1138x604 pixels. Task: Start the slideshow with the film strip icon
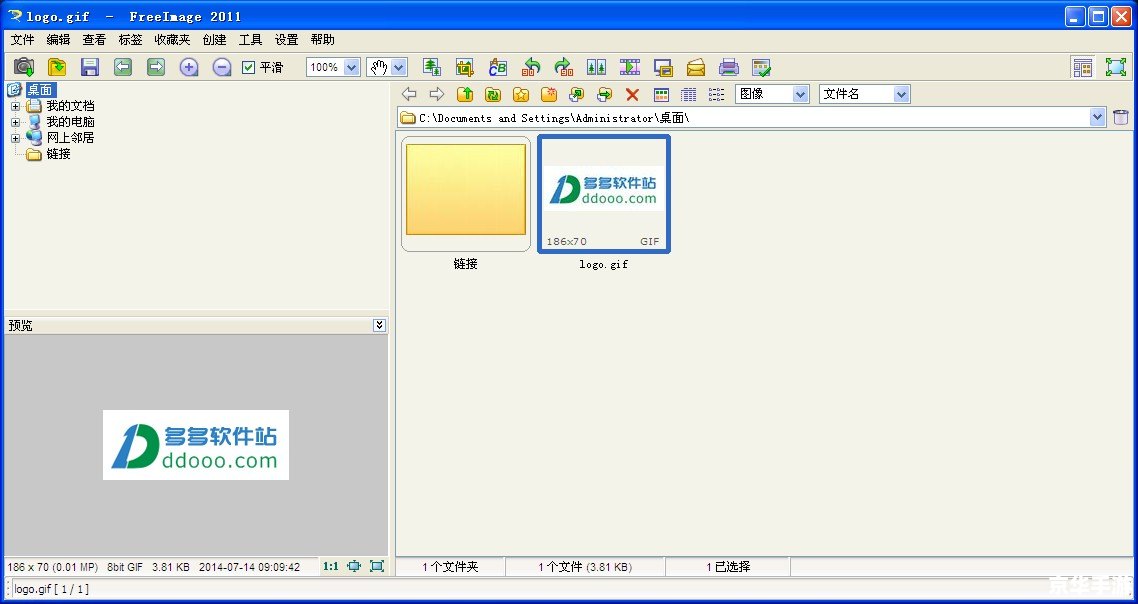tap(630, 68)
